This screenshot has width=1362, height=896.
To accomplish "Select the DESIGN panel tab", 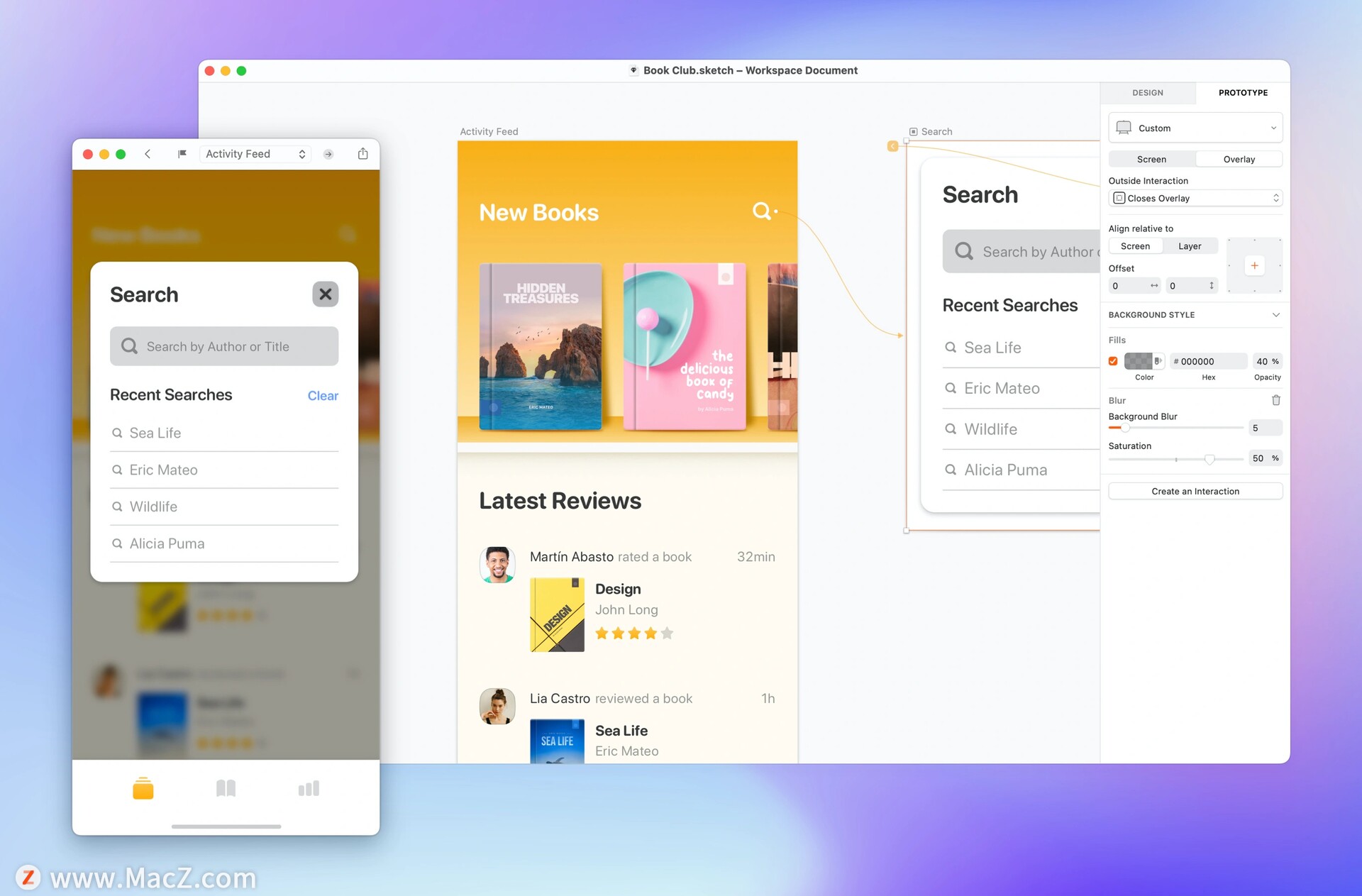I will [x=1148, y=92].
